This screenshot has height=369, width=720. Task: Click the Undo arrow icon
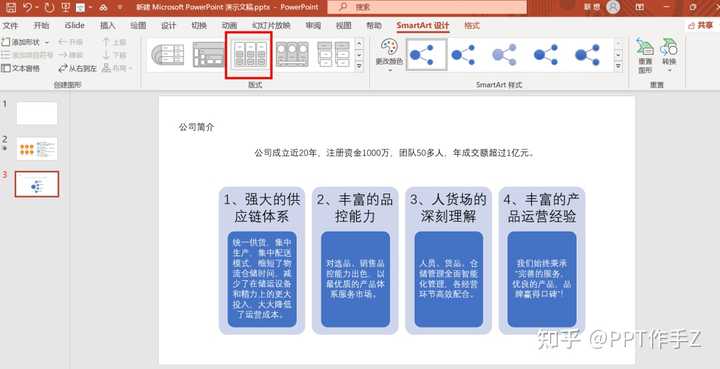coord(28,7)
